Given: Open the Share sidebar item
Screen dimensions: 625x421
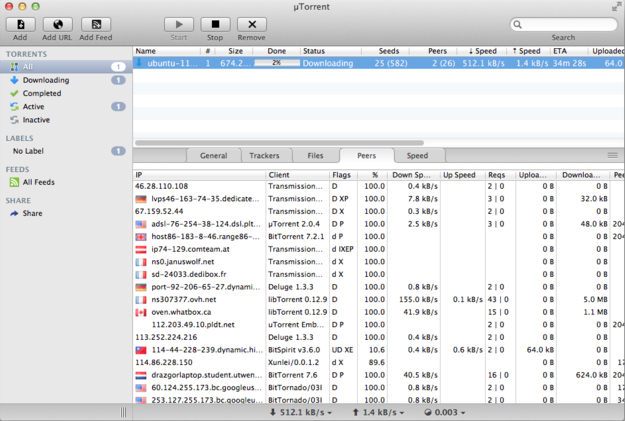Looking at the screenshot, I should 32,213.
